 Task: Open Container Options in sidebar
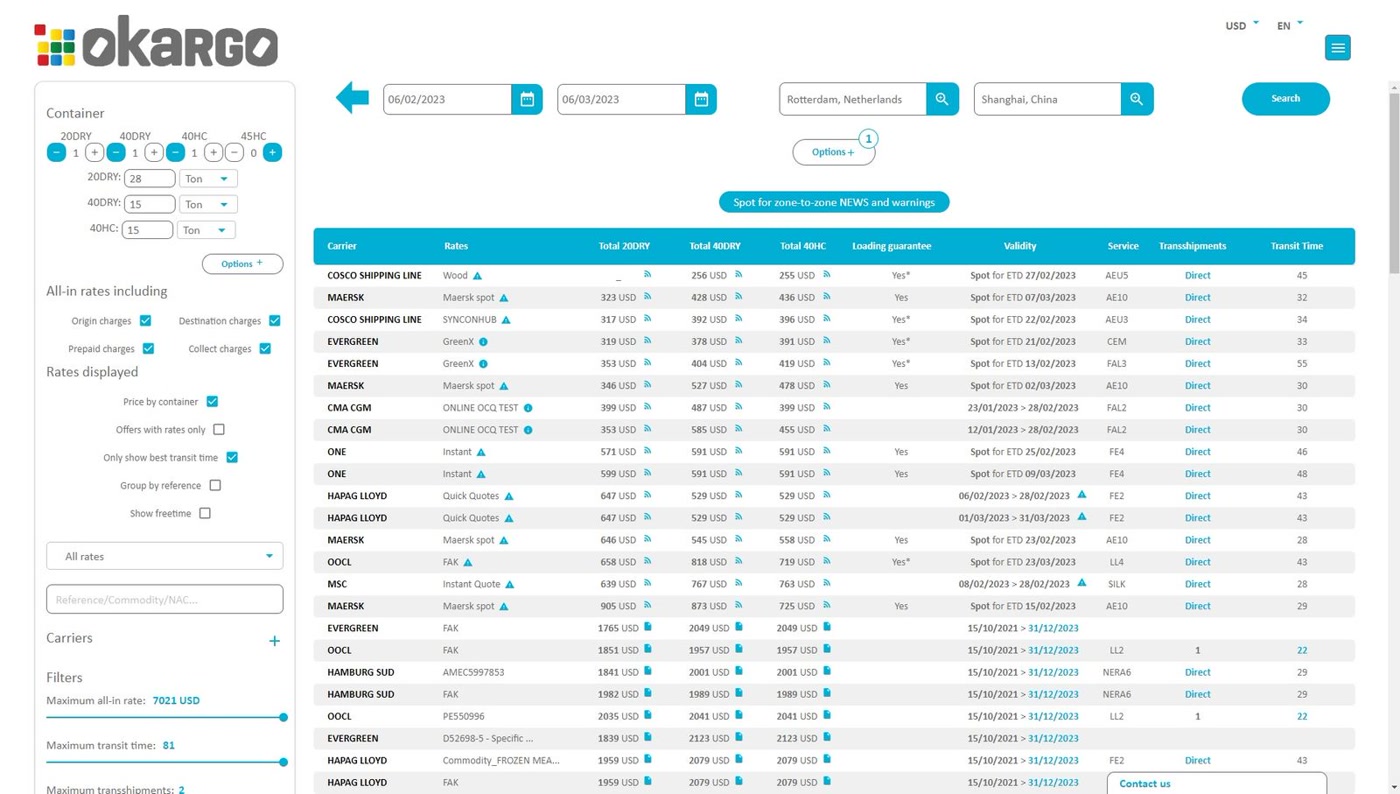coord(242,264)
